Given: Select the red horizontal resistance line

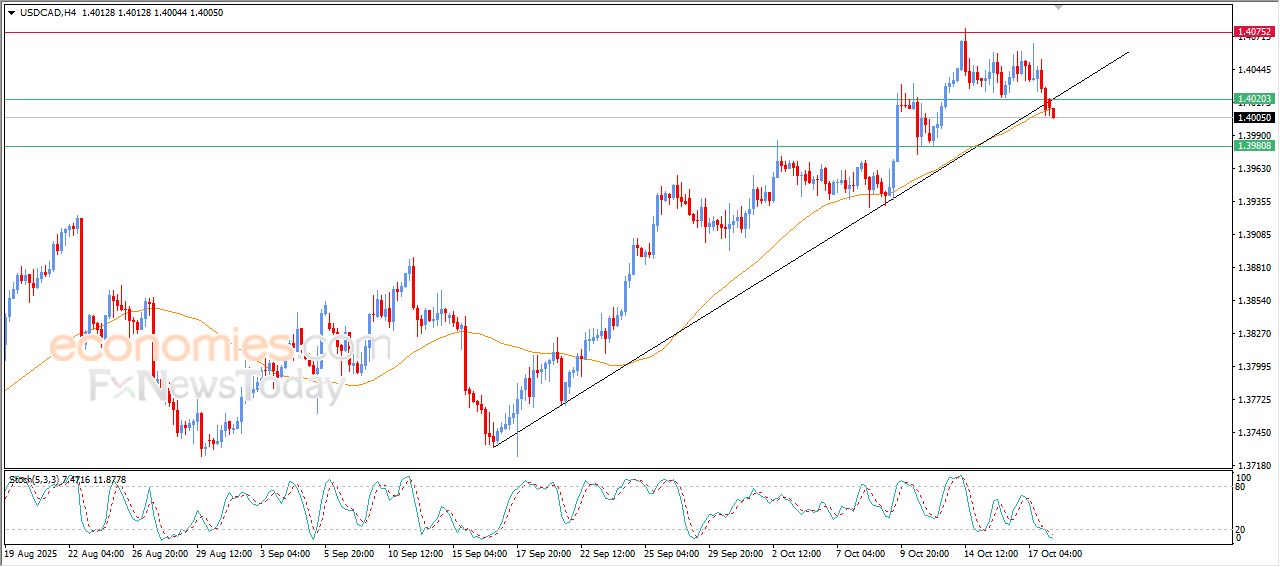Looking at the screenshot, I should (600, 32).
